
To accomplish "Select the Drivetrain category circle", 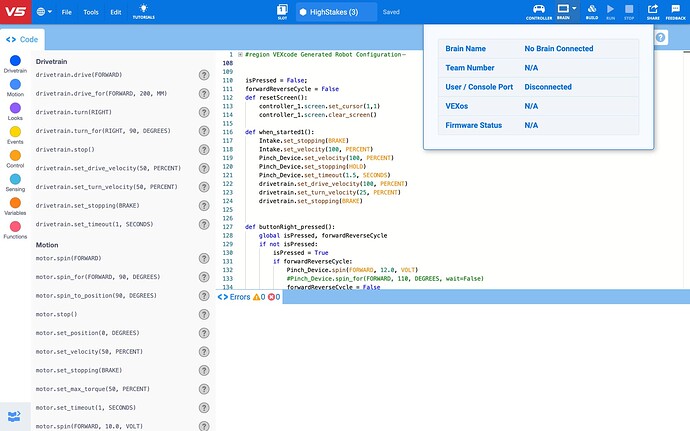I will [15, 61].
